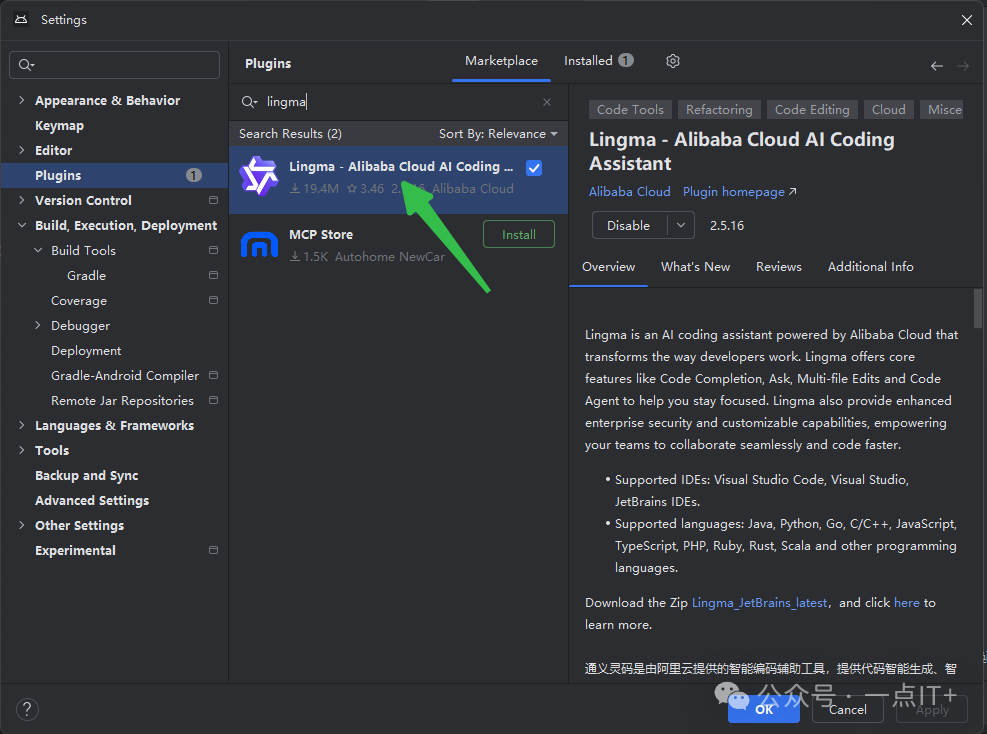
Task: Collapse Build, Execution, Deployment section
Action: coord(22,225)
